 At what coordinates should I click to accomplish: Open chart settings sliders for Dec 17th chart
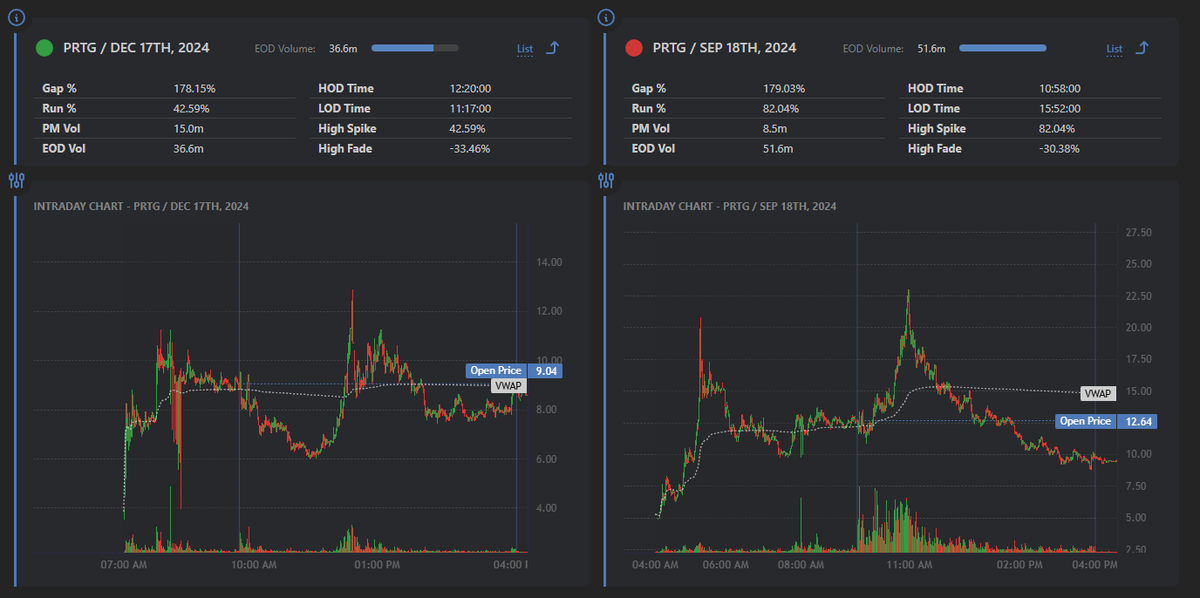[x=16, y=180]
